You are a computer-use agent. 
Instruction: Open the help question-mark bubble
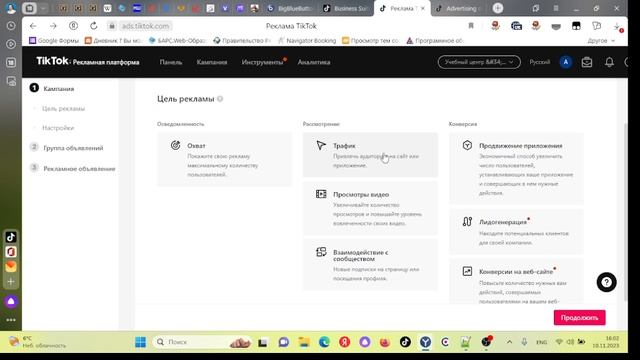(x=606, y=282)
